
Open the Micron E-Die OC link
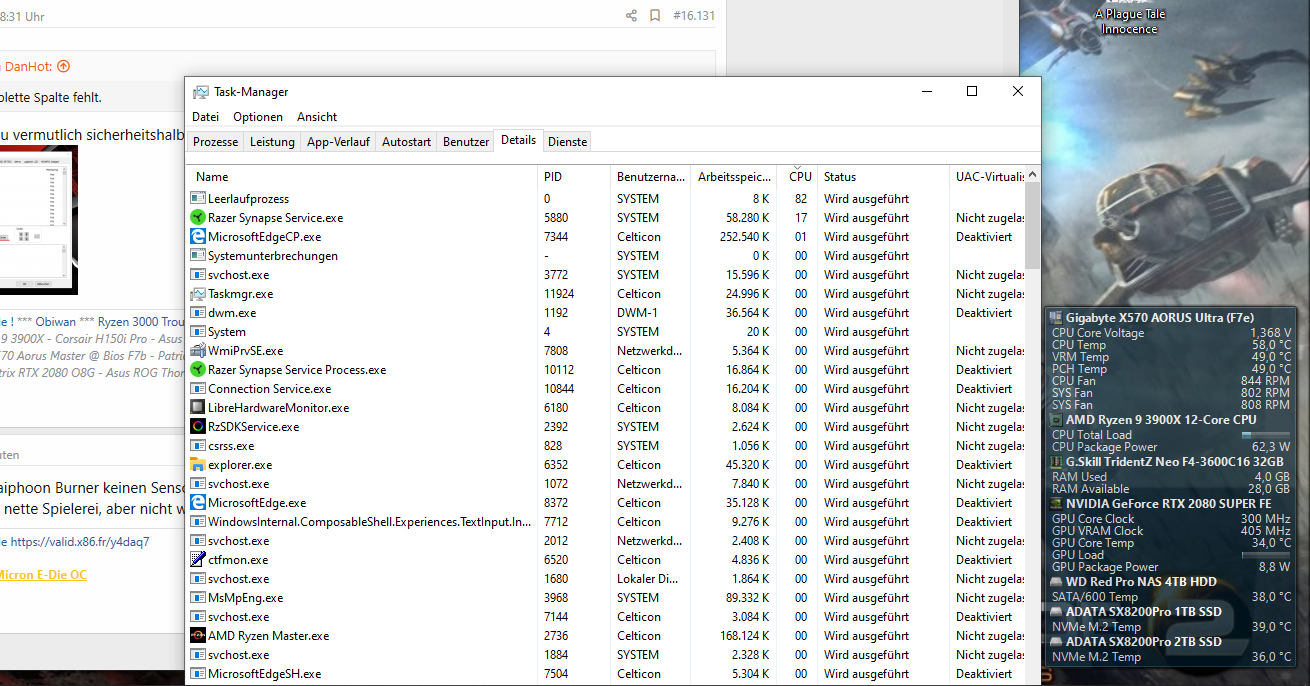[x=43, y=575]
